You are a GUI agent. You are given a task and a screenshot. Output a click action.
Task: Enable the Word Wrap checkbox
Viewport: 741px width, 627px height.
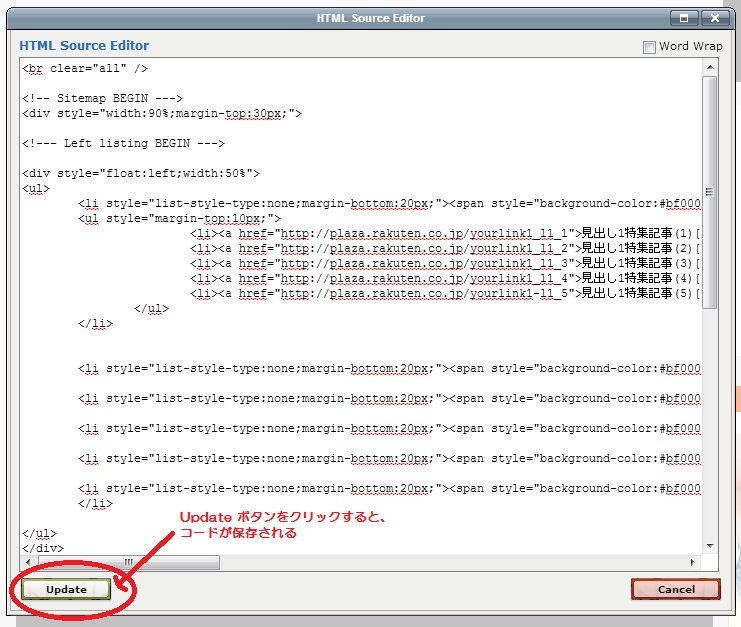tap(650, 47)
